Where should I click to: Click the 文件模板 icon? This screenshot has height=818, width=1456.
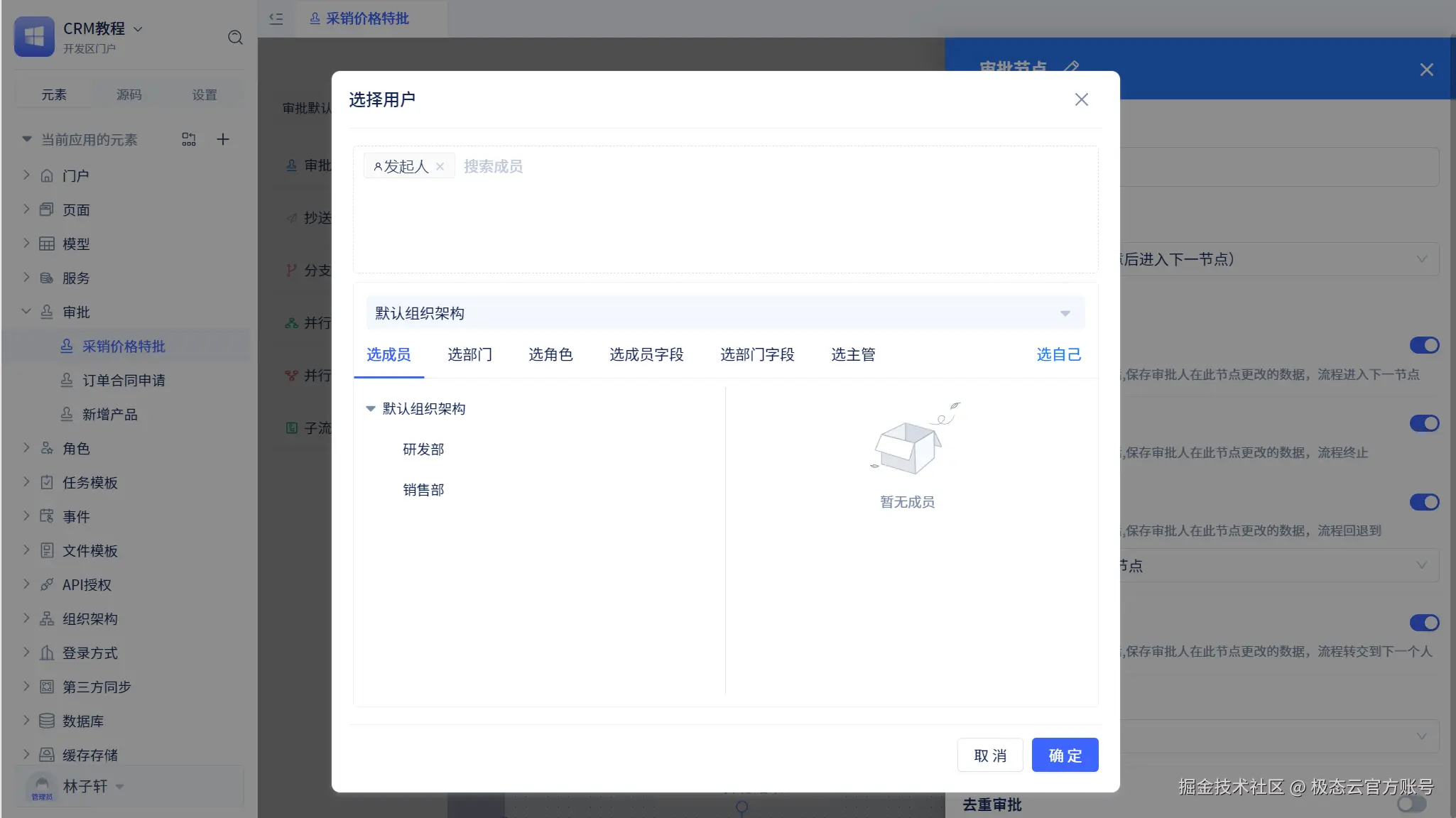click(46, 550)
